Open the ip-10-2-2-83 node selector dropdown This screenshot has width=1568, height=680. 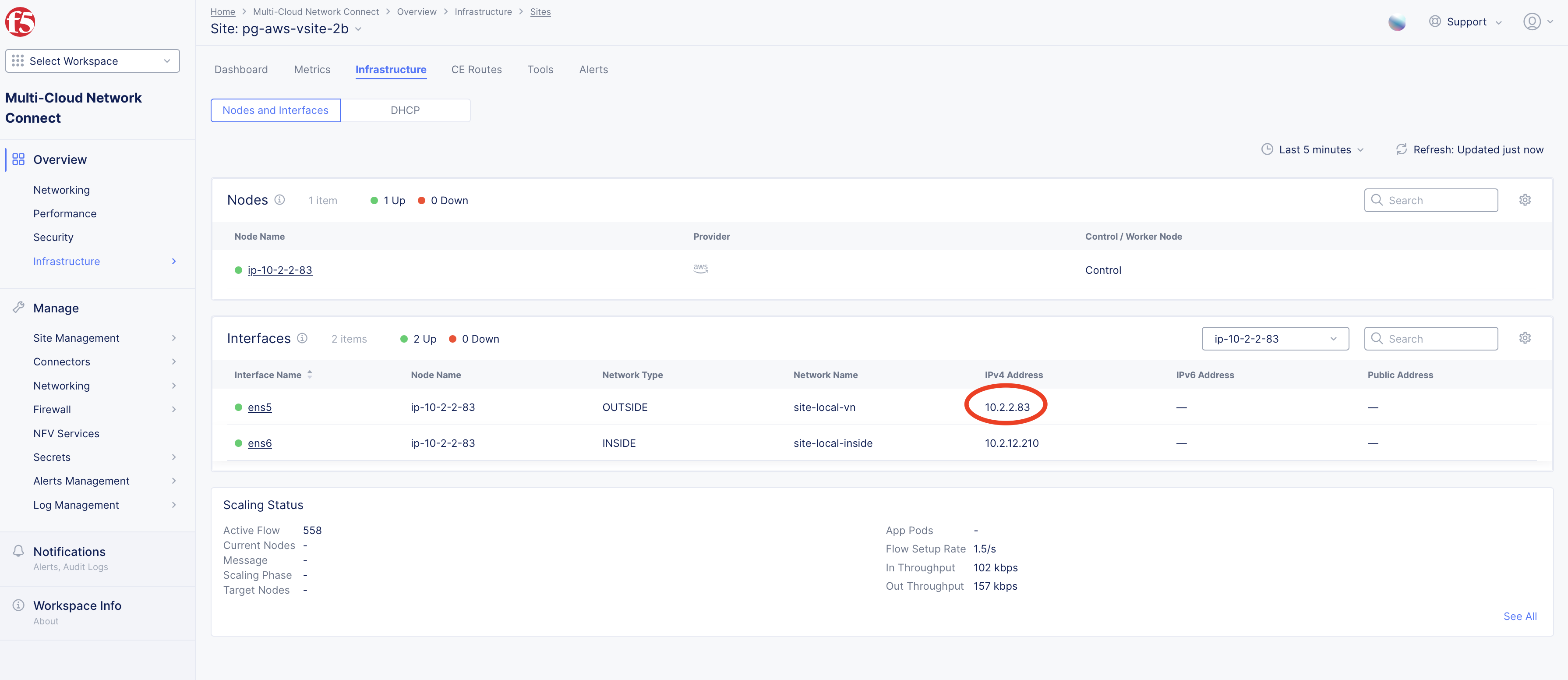click(x=1275, y=339)
